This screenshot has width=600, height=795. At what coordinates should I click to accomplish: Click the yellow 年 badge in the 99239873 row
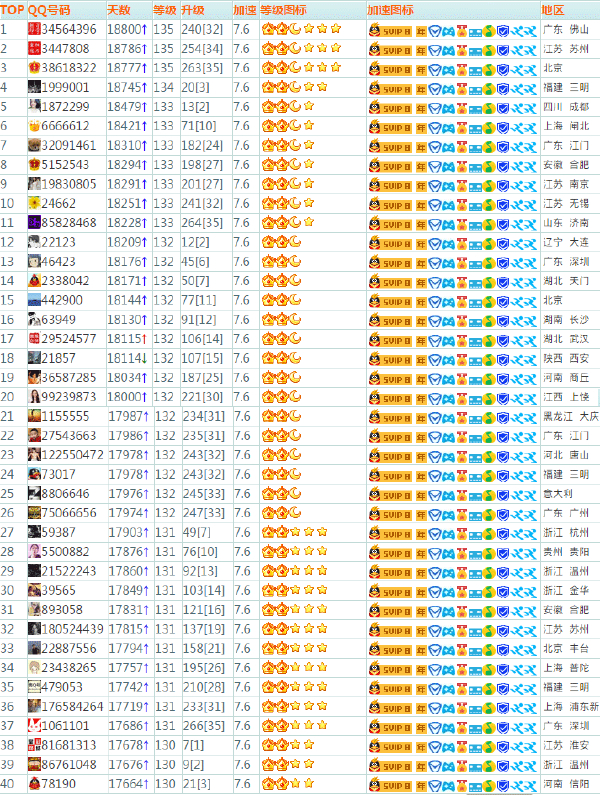coord(422,397)
